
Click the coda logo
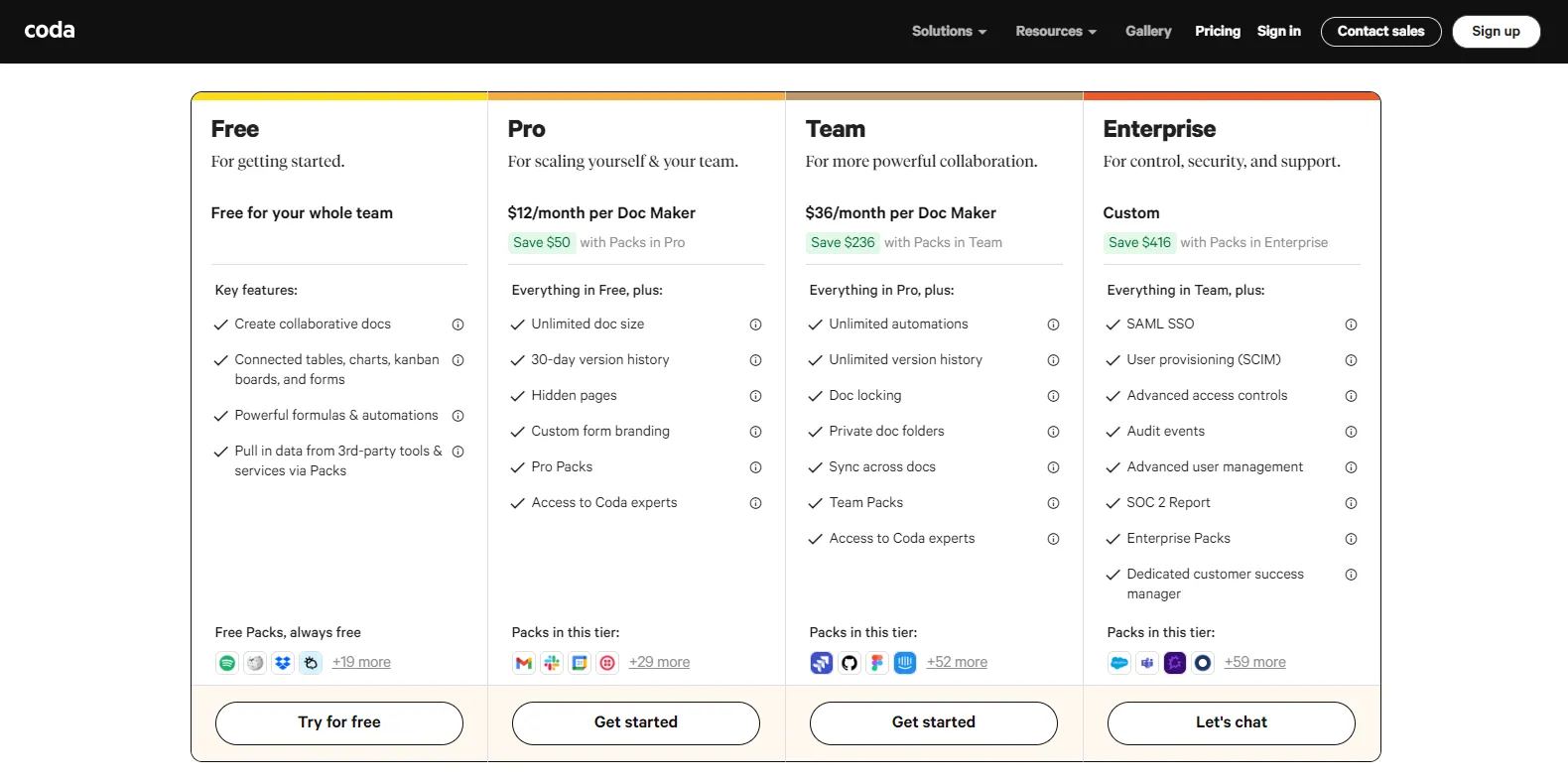point(50,31)
